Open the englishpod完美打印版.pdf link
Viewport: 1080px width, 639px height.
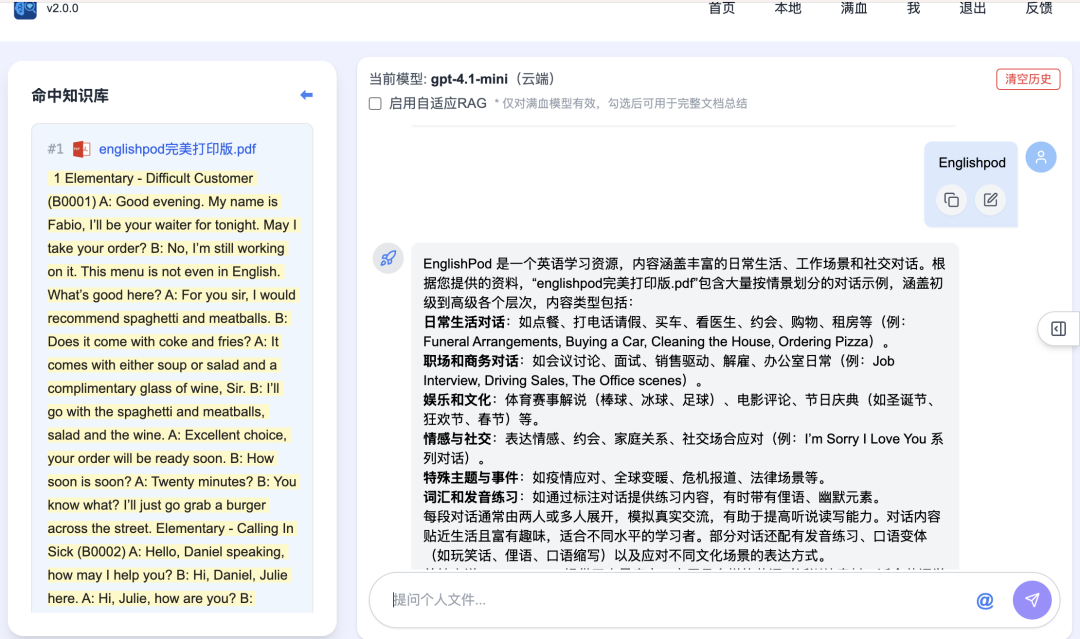click(x=177, y=149)
